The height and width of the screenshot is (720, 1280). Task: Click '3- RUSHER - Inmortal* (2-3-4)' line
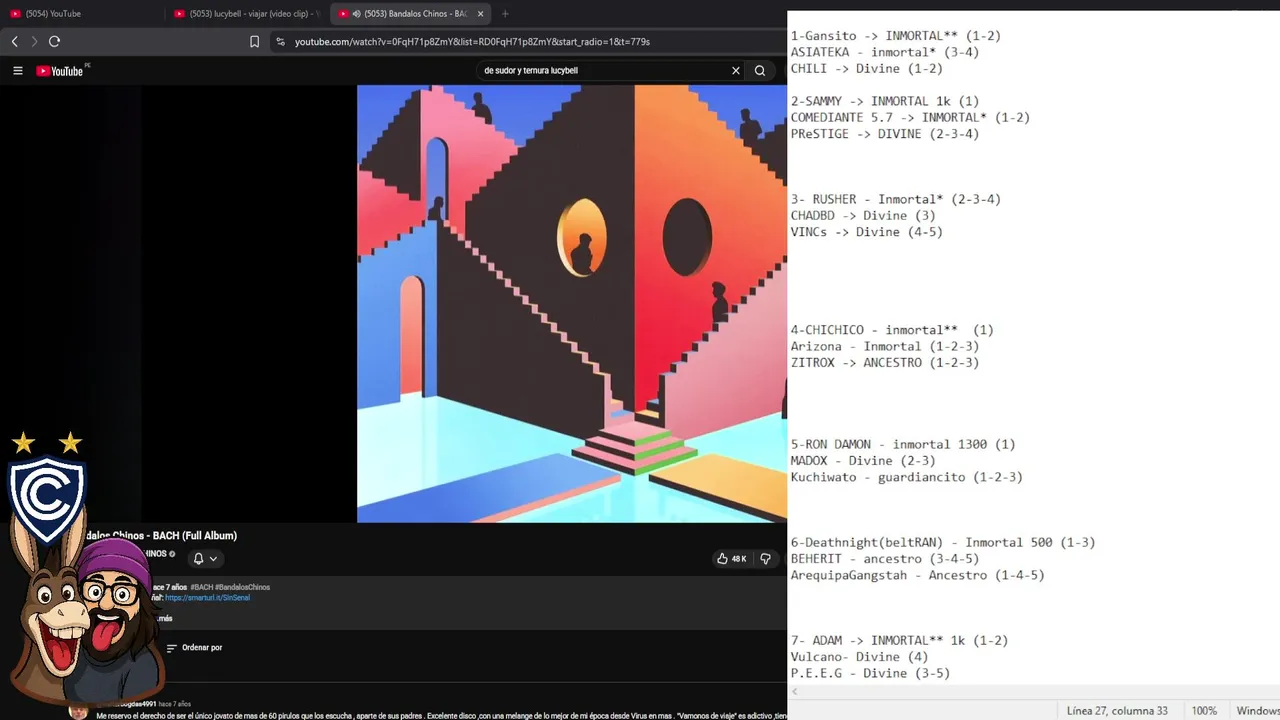click(895, 199)
